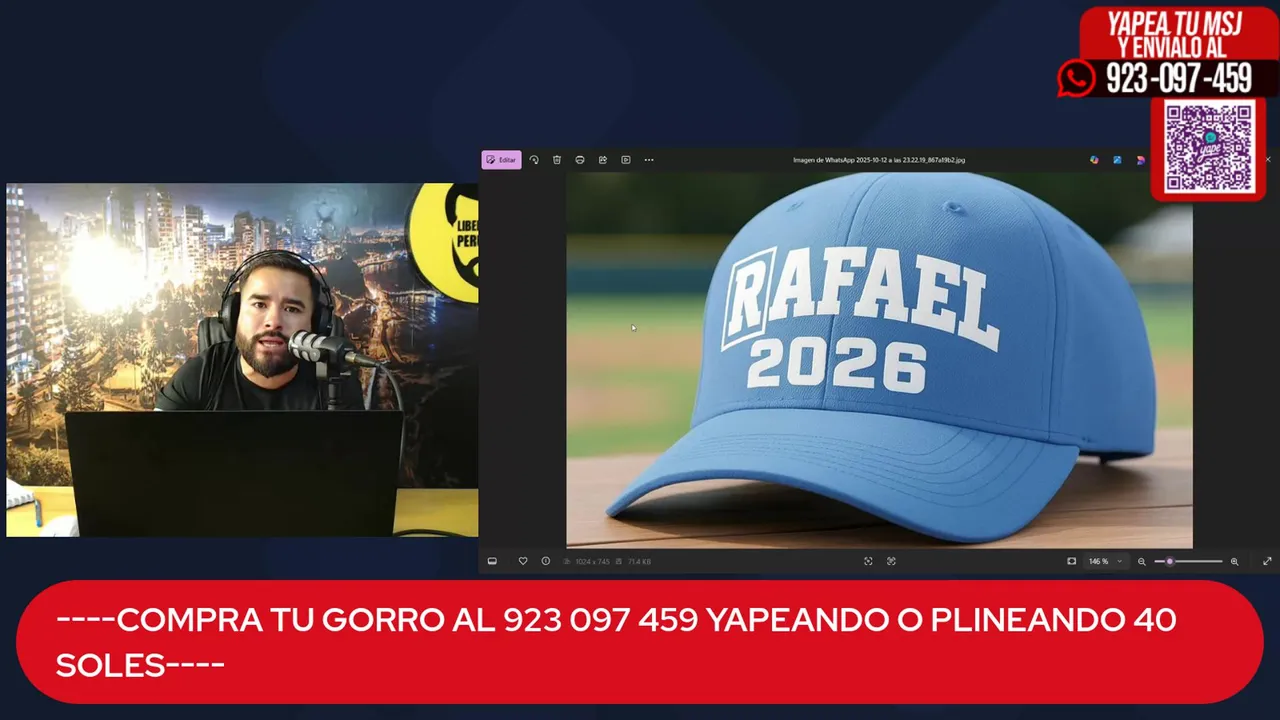Image resolution: width=1280 pixels, height=720 pixels.
Task: Open the Clipchamp icon in title bar
Action: click(x=1140, y=160)
